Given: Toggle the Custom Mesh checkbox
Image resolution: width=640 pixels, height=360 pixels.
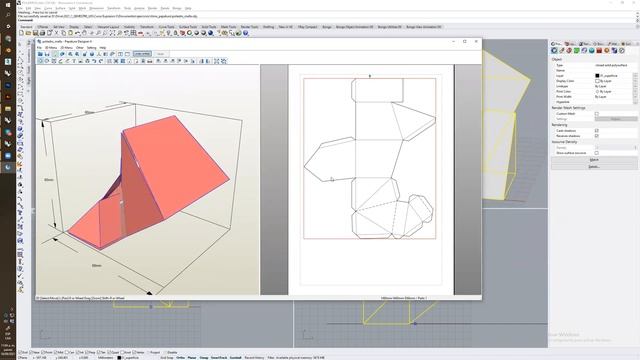Looking at the screenshot, I should [597, 113].
